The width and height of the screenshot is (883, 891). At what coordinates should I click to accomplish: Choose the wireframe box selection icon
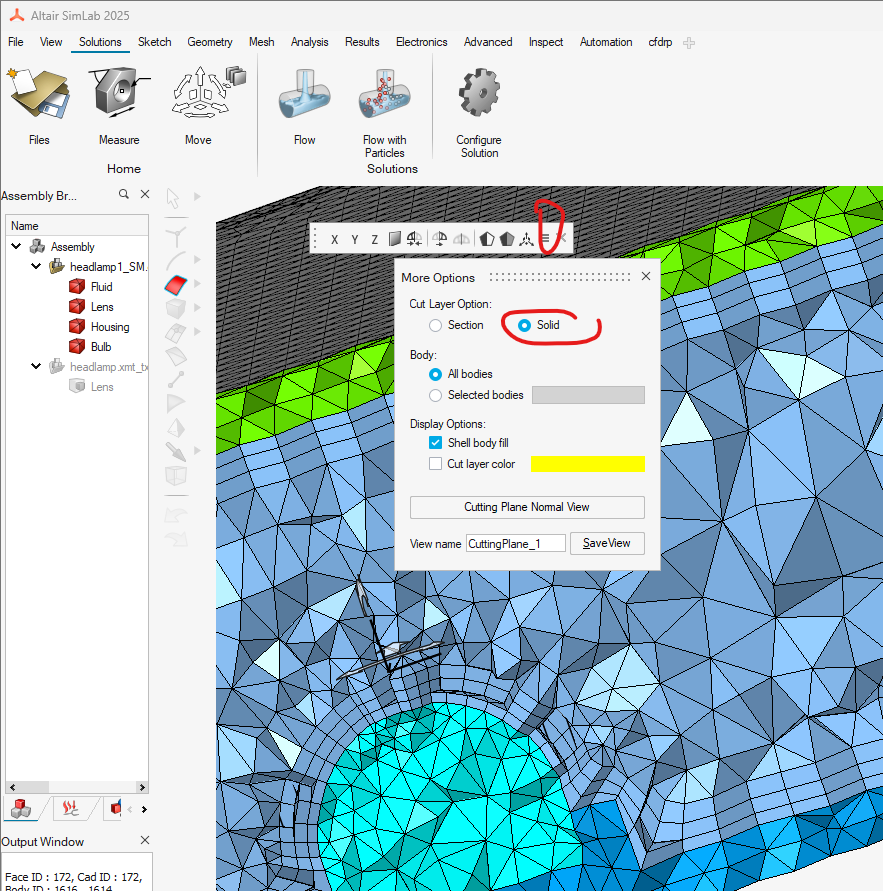tap(176, 475)
